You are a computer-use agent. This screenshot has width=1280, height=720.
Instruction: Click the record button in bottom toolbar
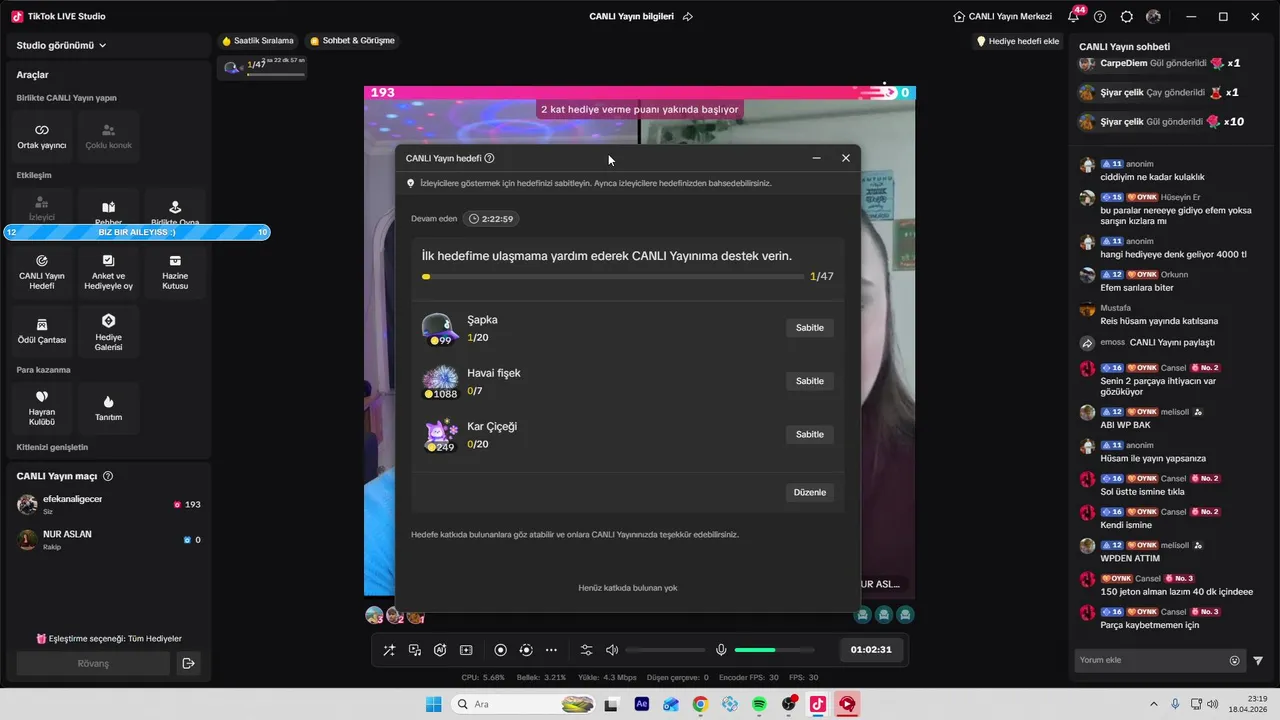click(x=501, y=650)
